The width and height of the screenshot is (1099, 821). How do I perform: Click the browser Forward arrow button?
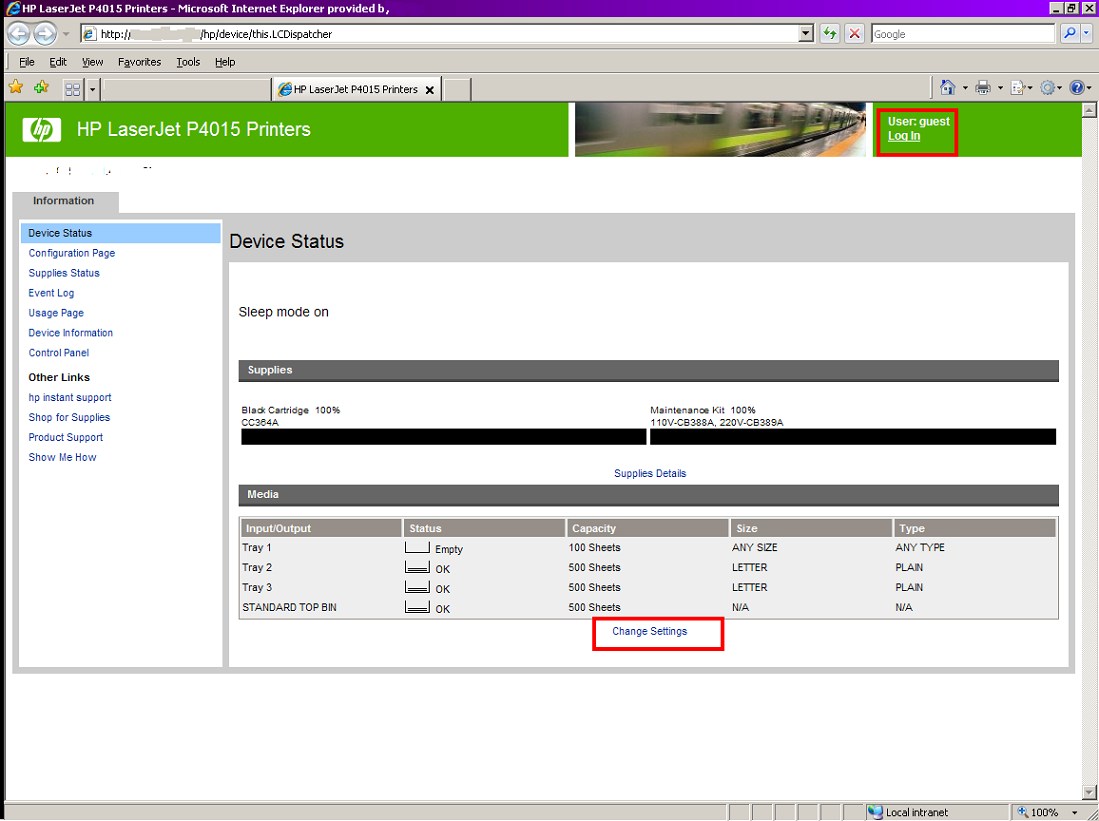pyautogui.click(x=45, y=34)
